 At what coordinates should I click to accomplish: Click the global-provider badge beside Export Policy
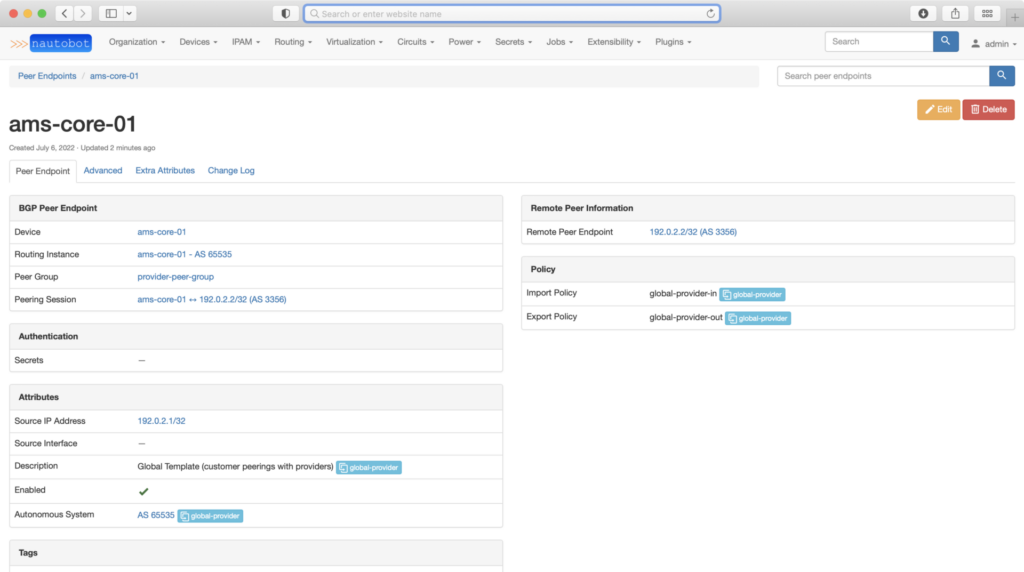758,318
